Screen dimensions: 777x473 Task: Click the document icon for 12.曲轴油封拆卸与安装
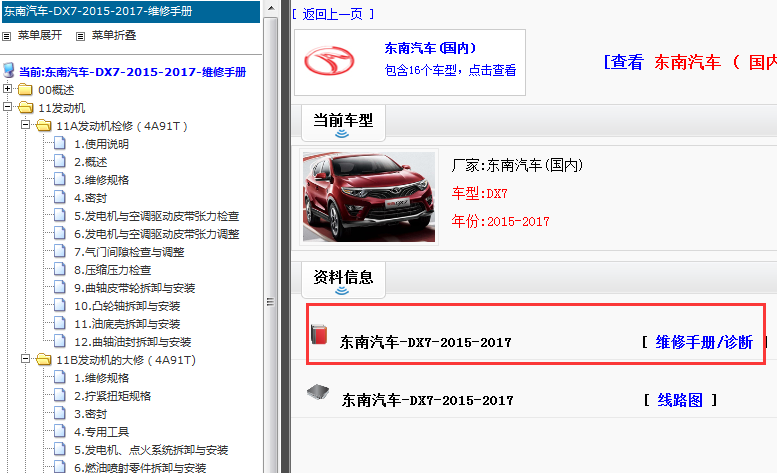tap(59, 341)
